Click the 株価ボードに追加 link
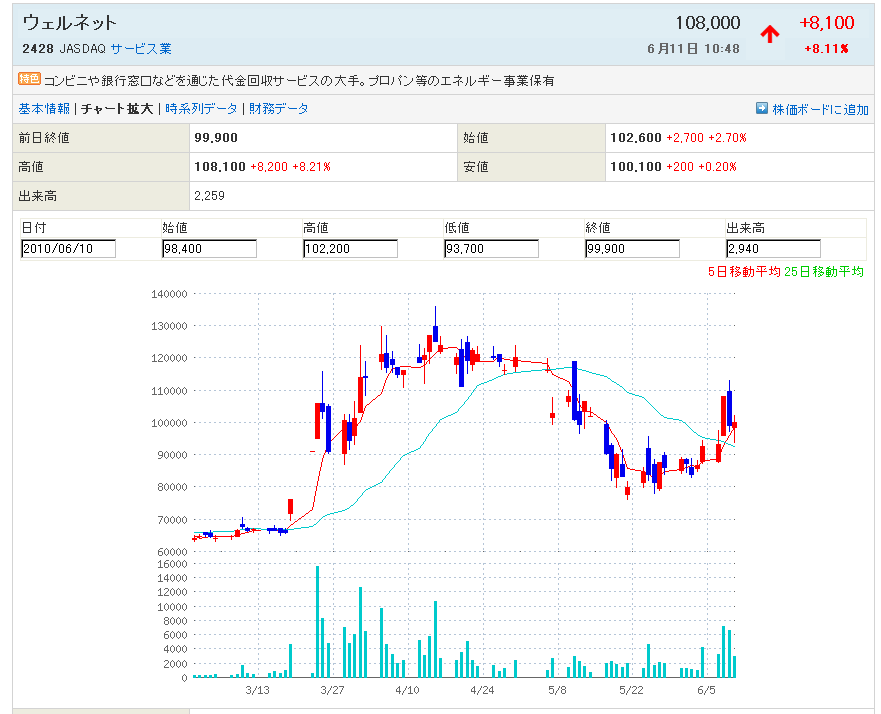Viewport: 881px width, 714px height. point(820,110)
